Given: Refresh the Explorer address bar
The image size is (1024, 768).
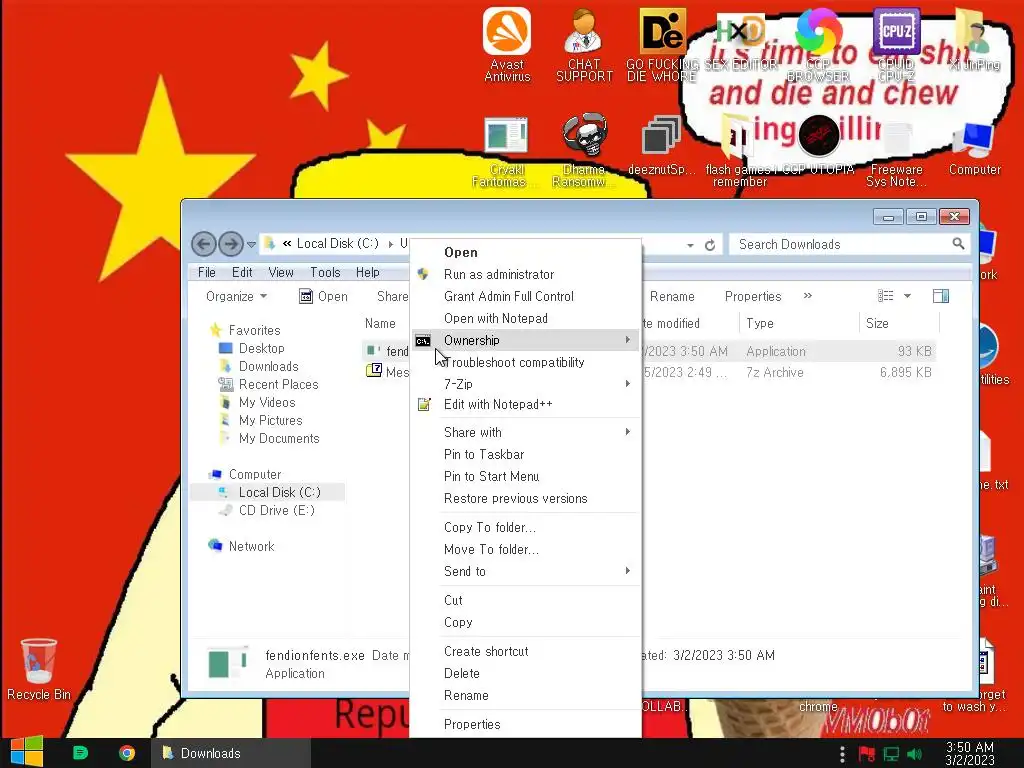Looking at the screenshot, I should pyautogui.click(x=710, y=245).
